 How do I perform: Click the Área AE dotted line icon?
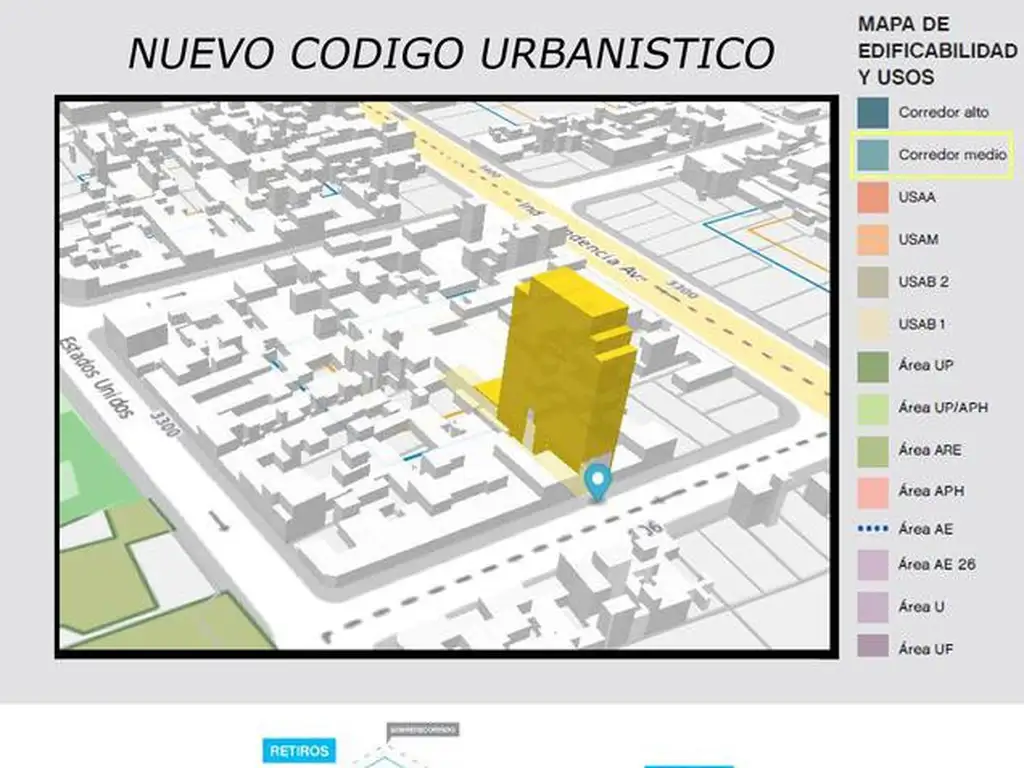coord(873,528)
